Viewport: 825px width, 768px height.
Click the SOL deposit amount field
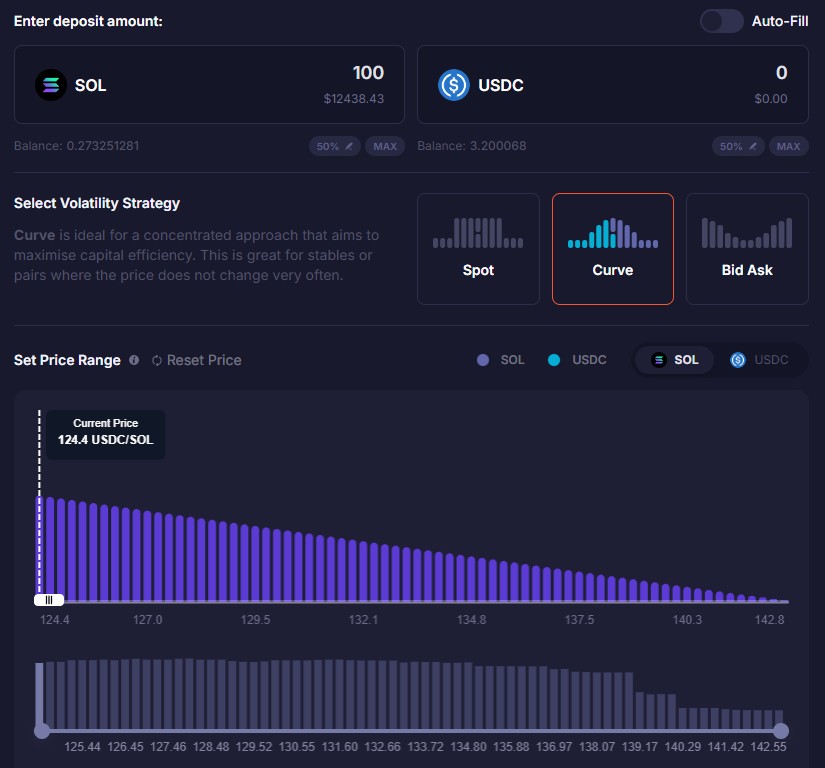click(x=300, y=73)
